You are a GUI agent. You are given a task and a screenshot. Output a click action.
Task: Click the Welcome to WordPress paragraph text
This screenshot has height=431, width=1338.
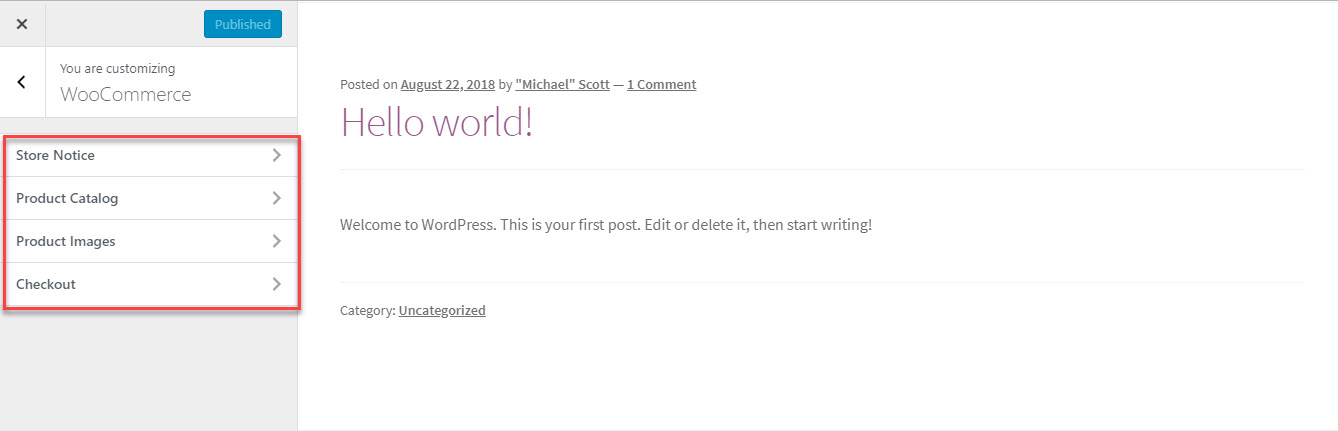[x=606, y=224]
